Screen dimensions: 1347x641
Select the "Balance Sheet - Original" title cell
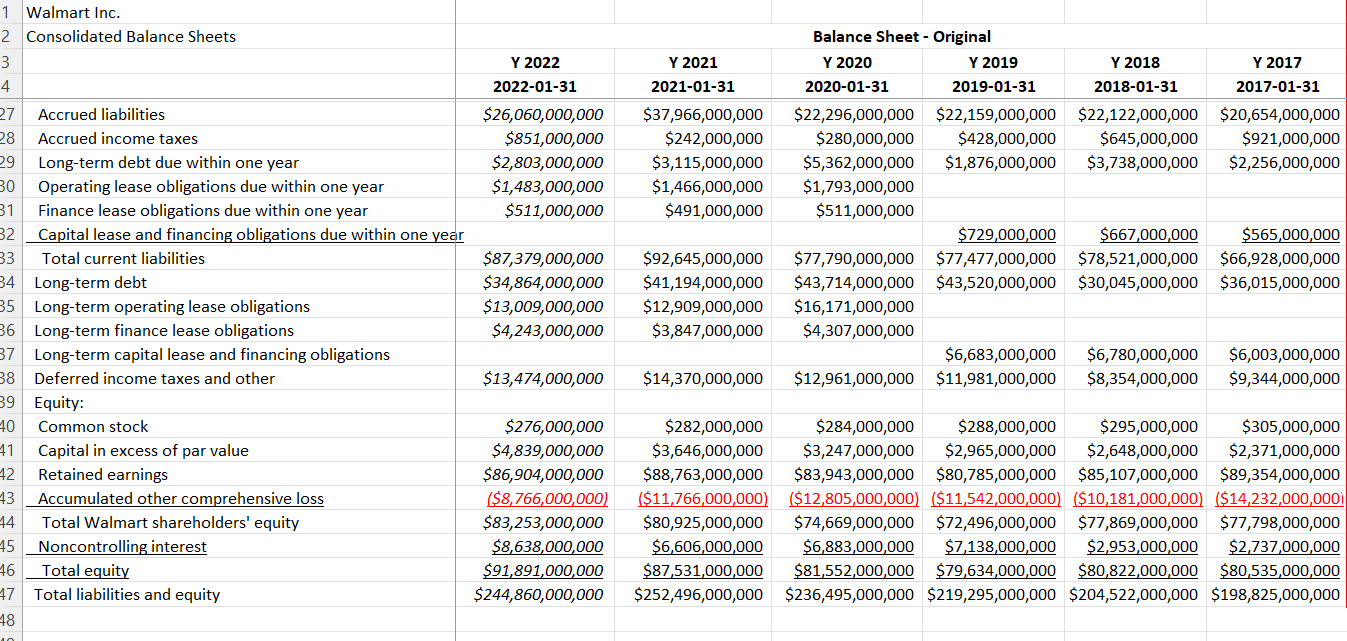pyautogui.click(x=902, y=36)
